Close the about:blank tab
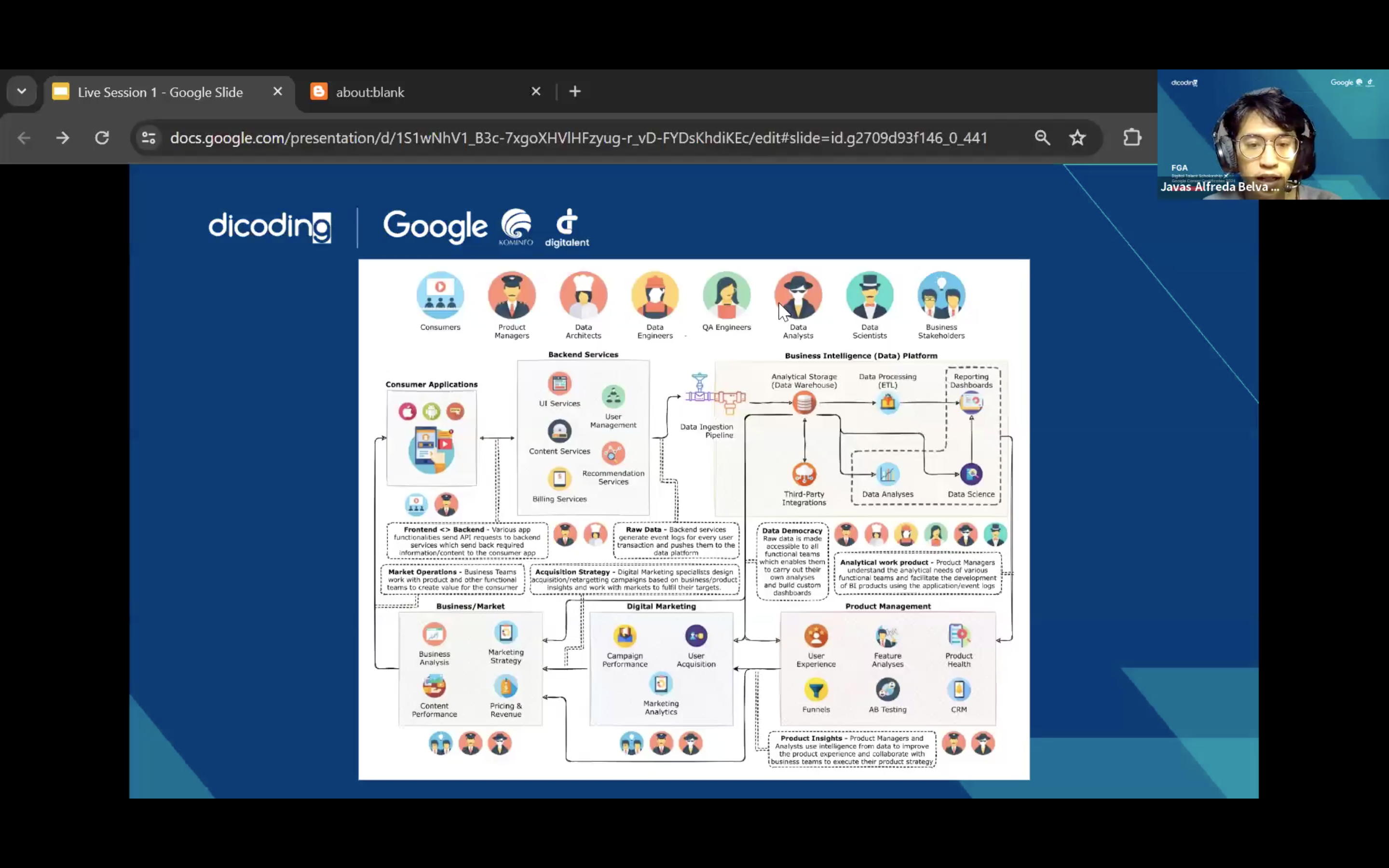 pyautogui.click(x=535, y=91)
